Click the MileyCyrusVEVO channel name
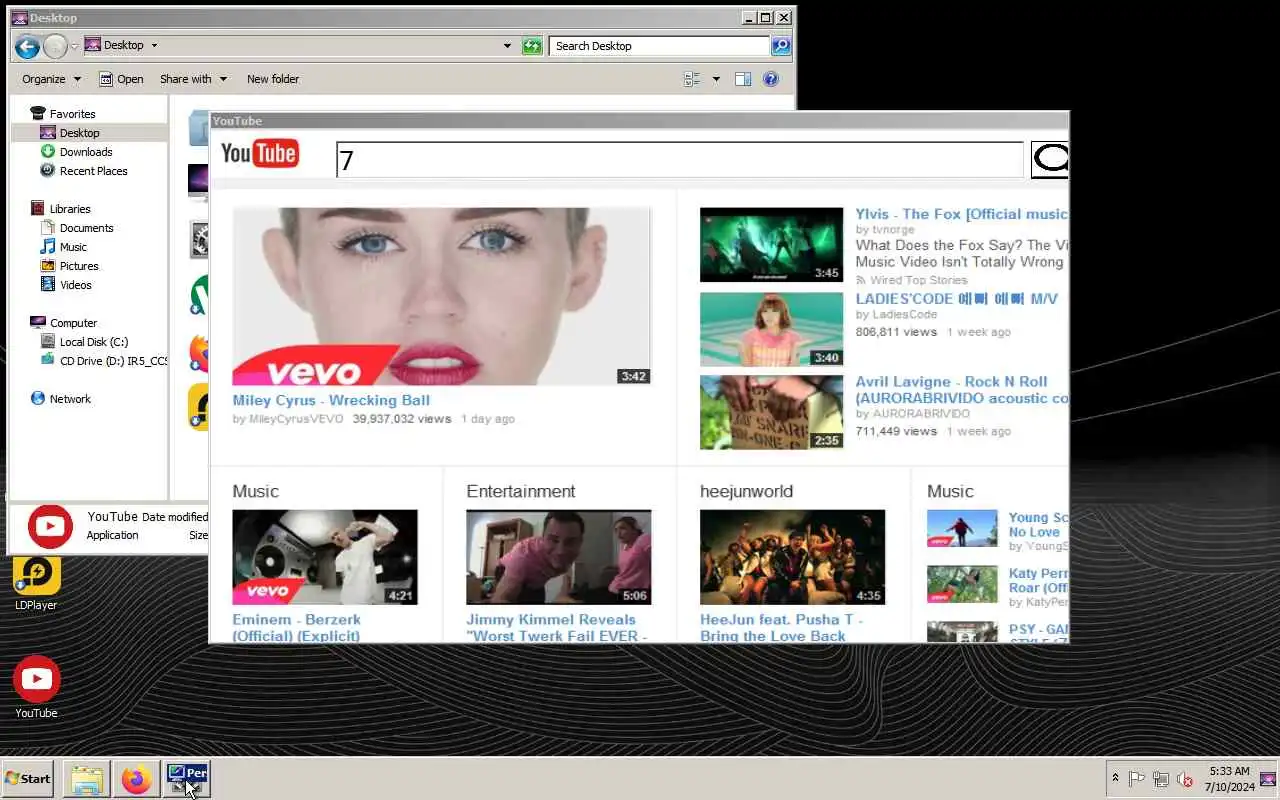This screenshot has height=800, width=1280. point(296,419)
